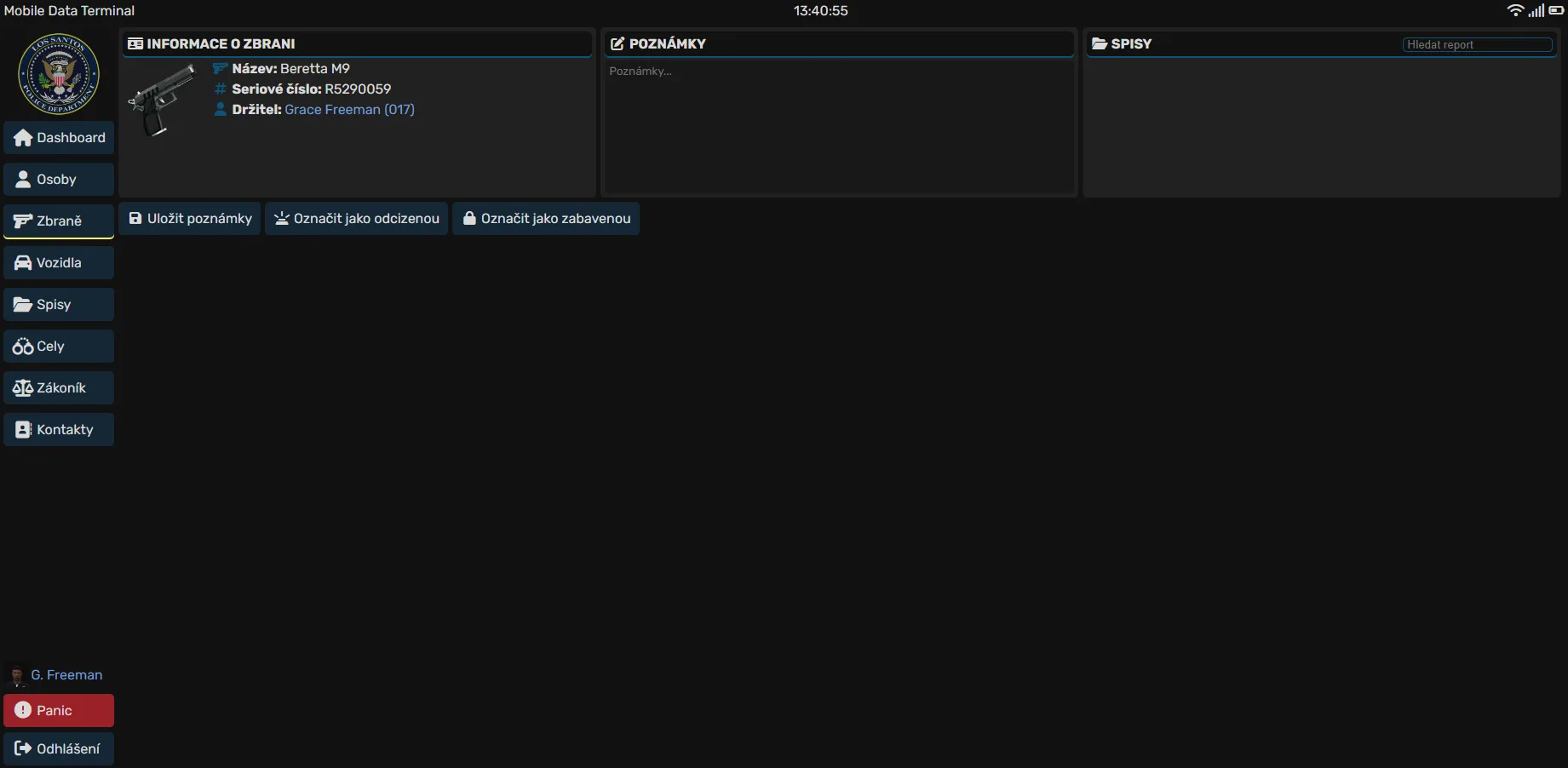Click the clock showing 13:40:55
Screen dimensions: 1568x768
coord(821,11)
